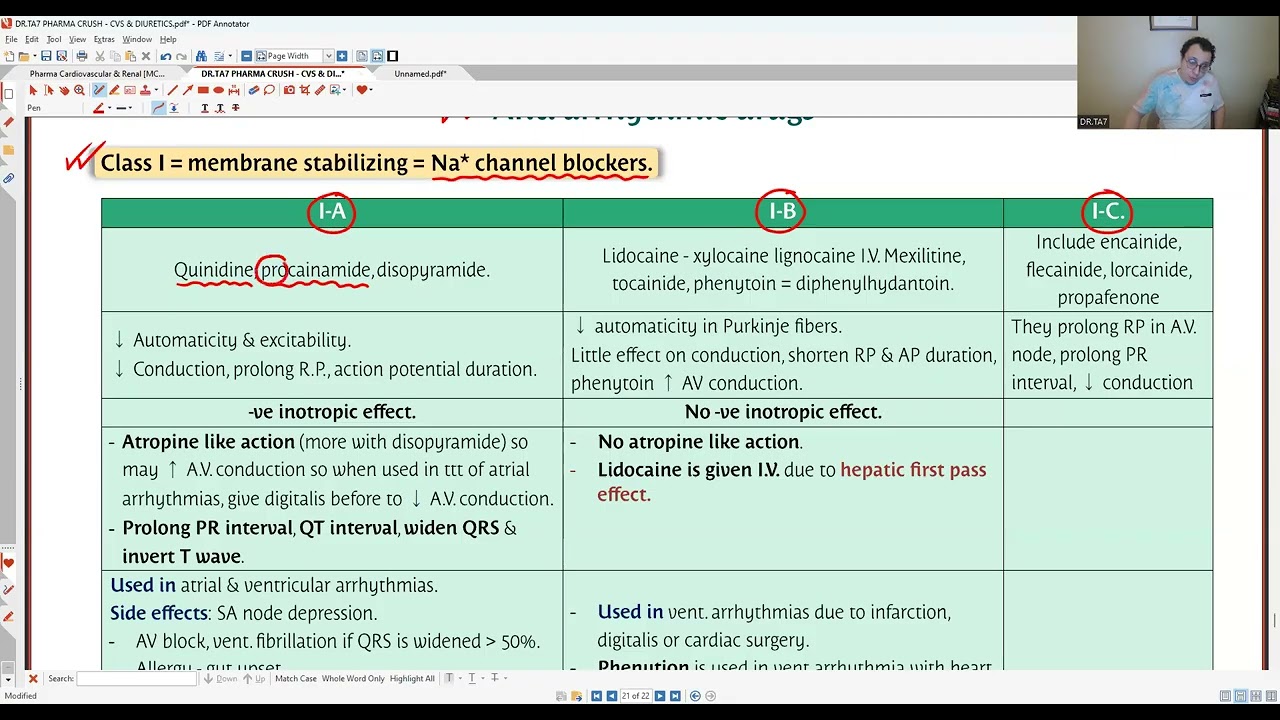1280x720 pixels.
Task: Switch to Pharma Cardiovascular & Renal tab
Action: coord(97,74)
